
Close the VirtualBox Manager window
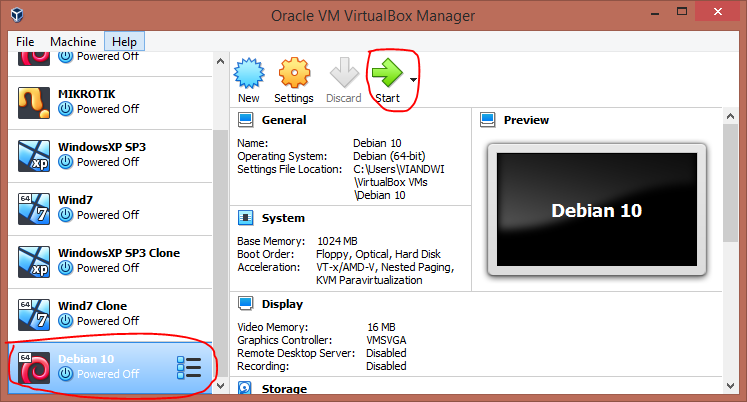click(717, 11)
